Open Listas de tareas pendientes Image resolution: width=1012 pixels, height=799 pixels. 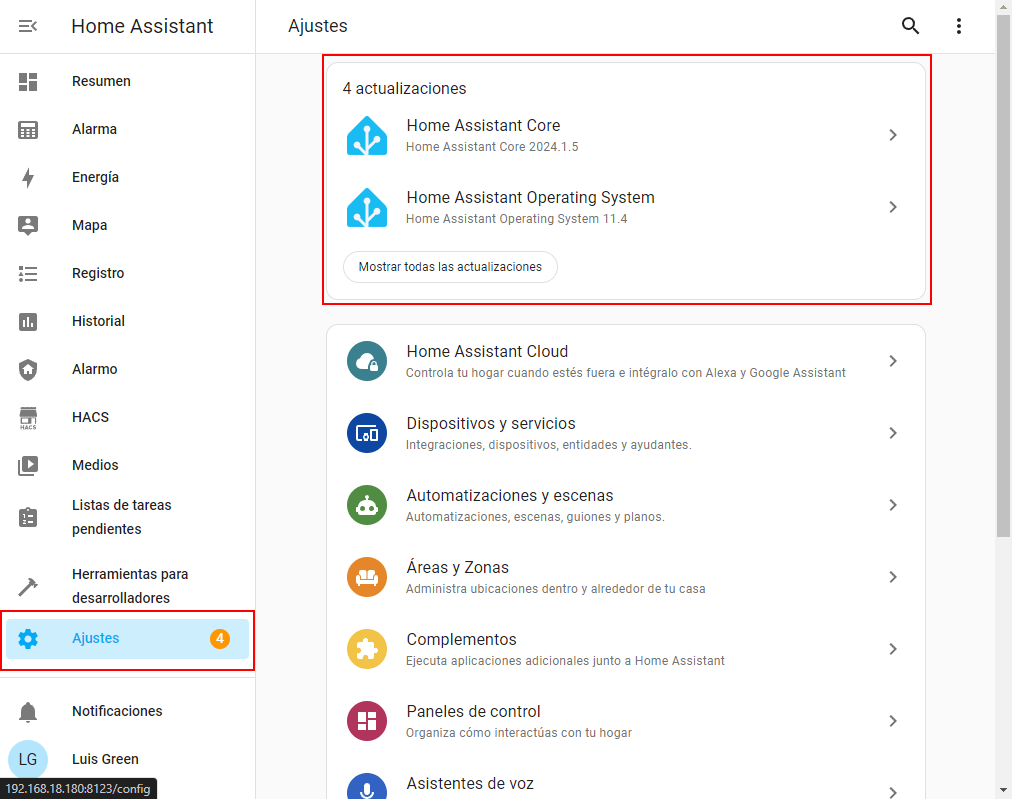pos(127,517)
